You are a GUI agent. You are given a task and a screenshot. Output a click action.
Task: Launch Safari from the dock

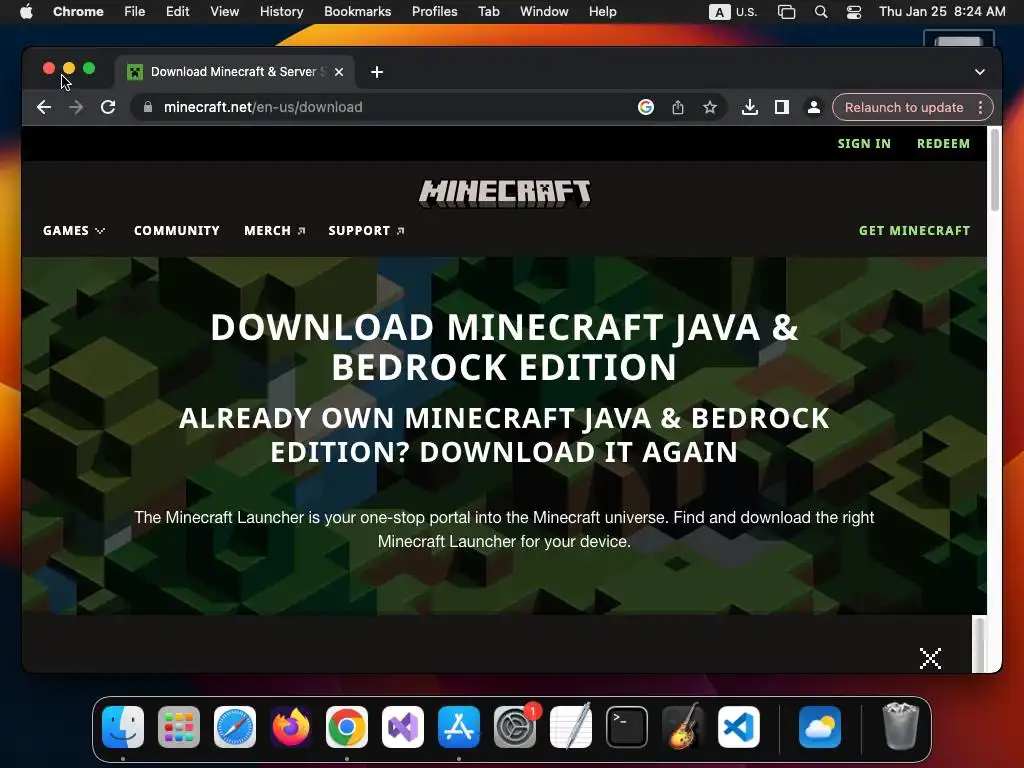coord(235,727)
